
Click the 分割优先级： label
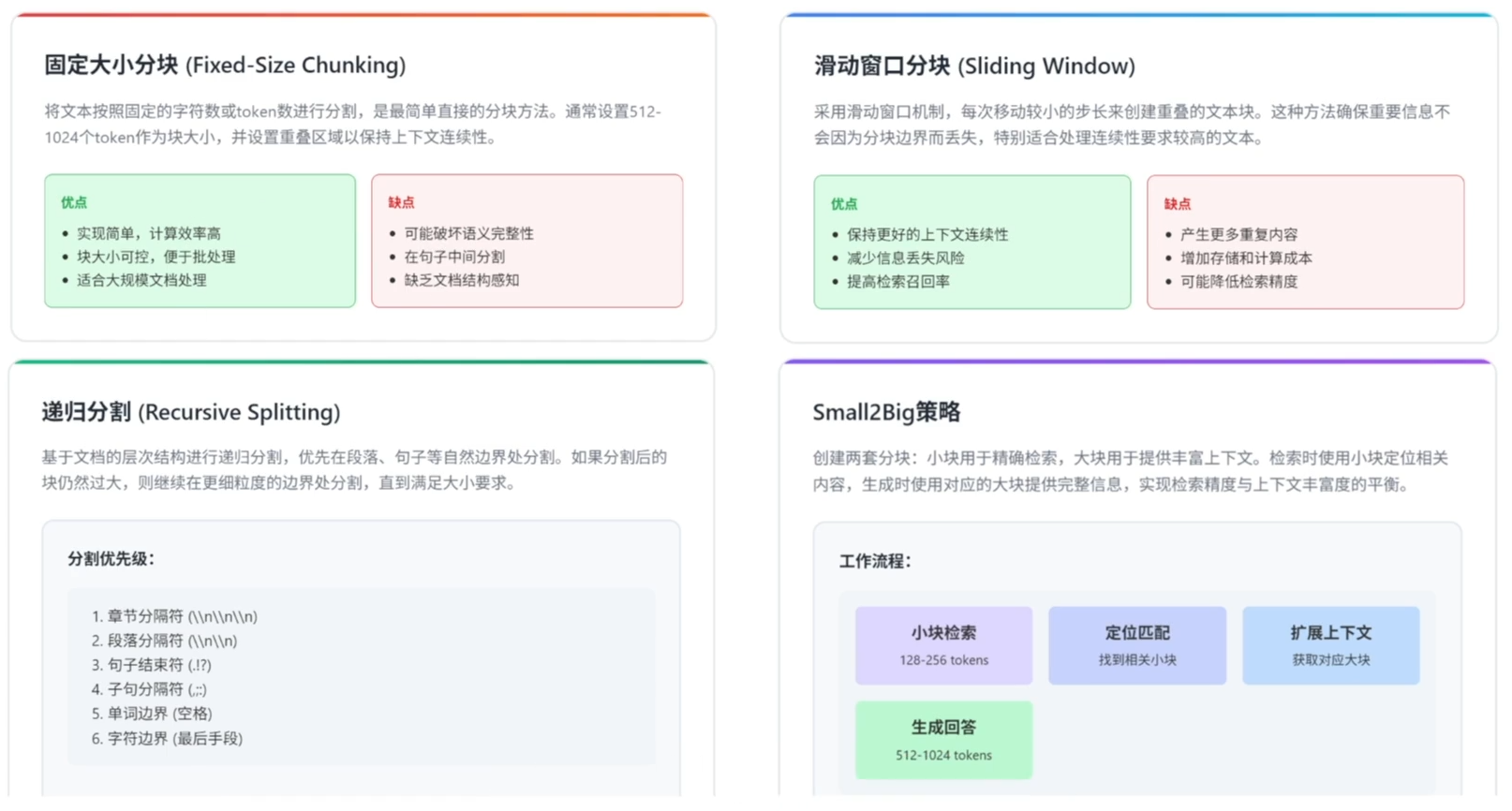[111, 559]
